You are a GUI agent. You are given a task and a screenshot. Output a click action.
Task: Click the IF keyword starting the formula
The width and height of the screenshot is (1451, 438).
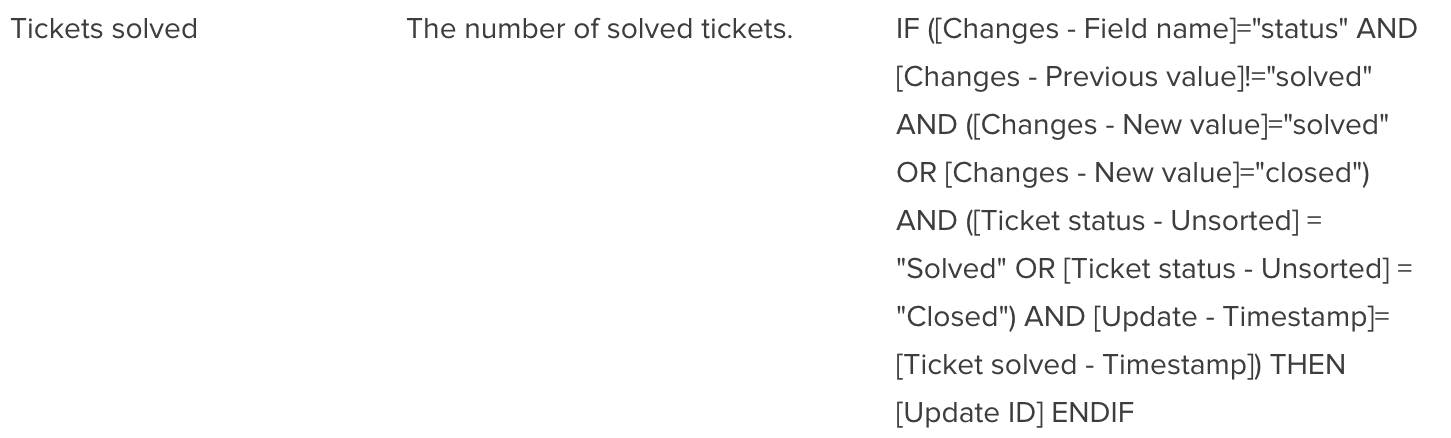tap(906, 30)
